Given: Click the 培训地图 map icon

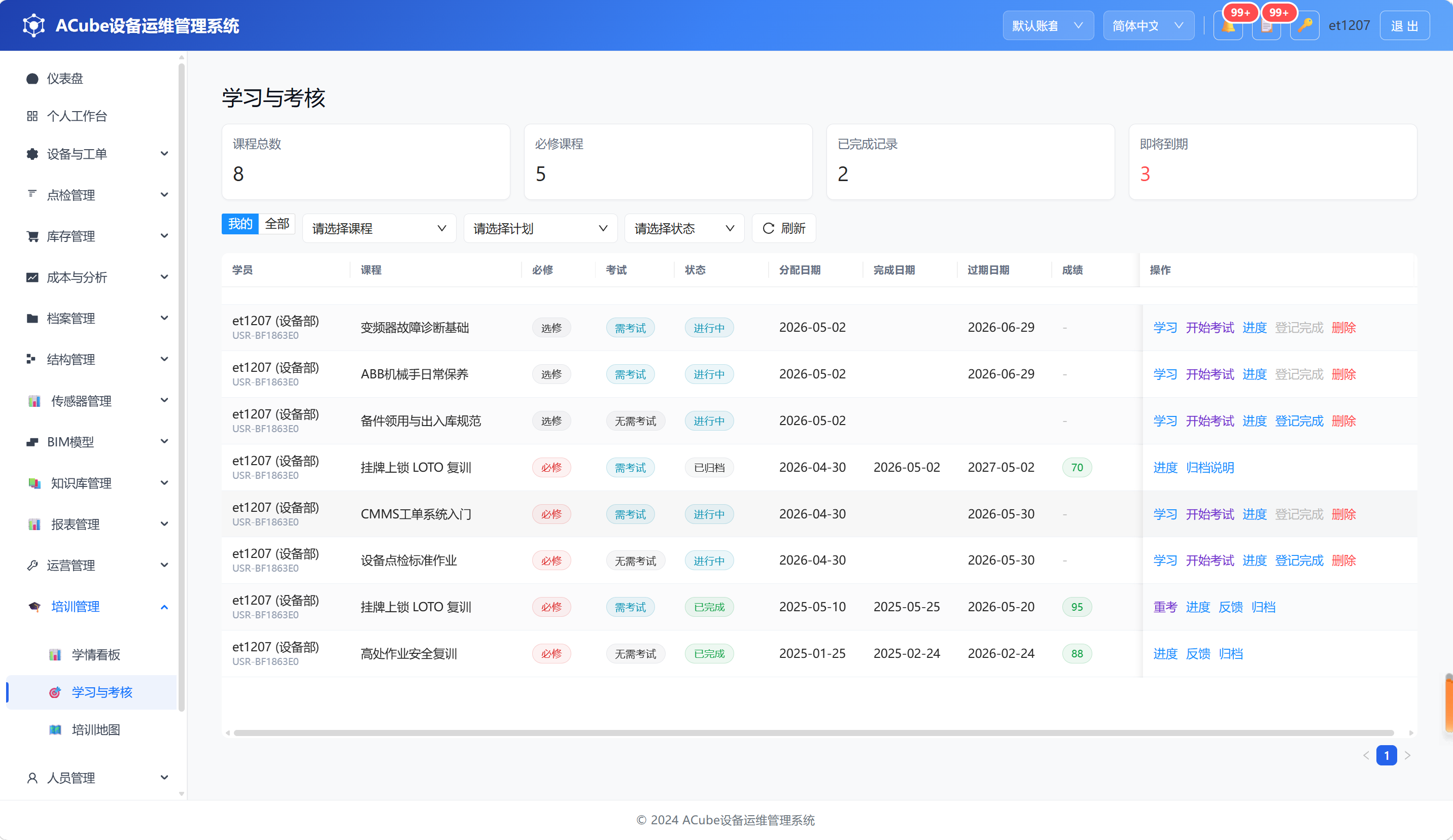Looking at the screenshot, I should pyautogui.click(x=55, y=730).
